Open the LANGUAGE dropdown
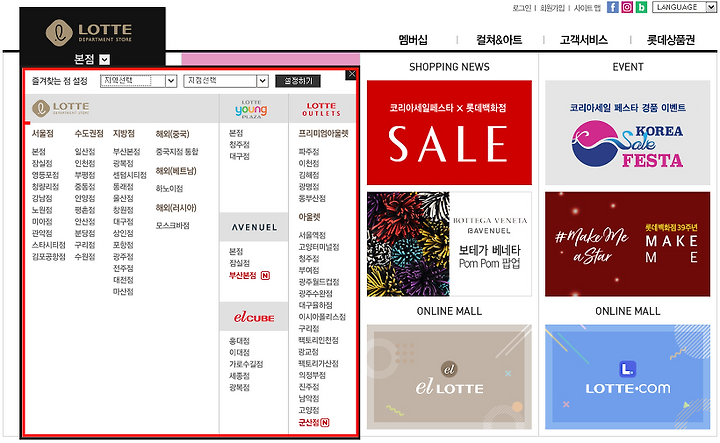This screenshot has width=720, height=443. coord(684,7)
